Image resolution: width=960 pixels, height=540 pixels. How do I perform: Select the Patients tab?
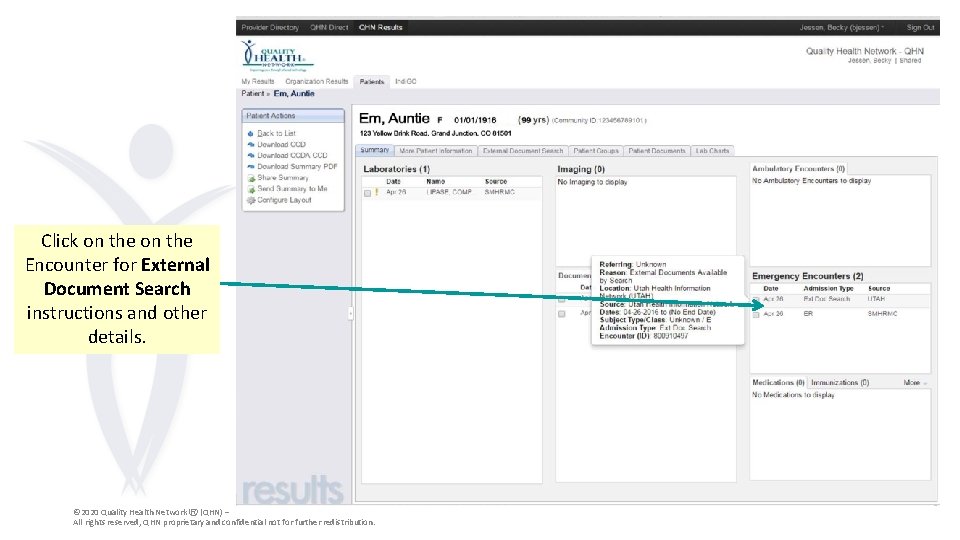click(372, 81)
